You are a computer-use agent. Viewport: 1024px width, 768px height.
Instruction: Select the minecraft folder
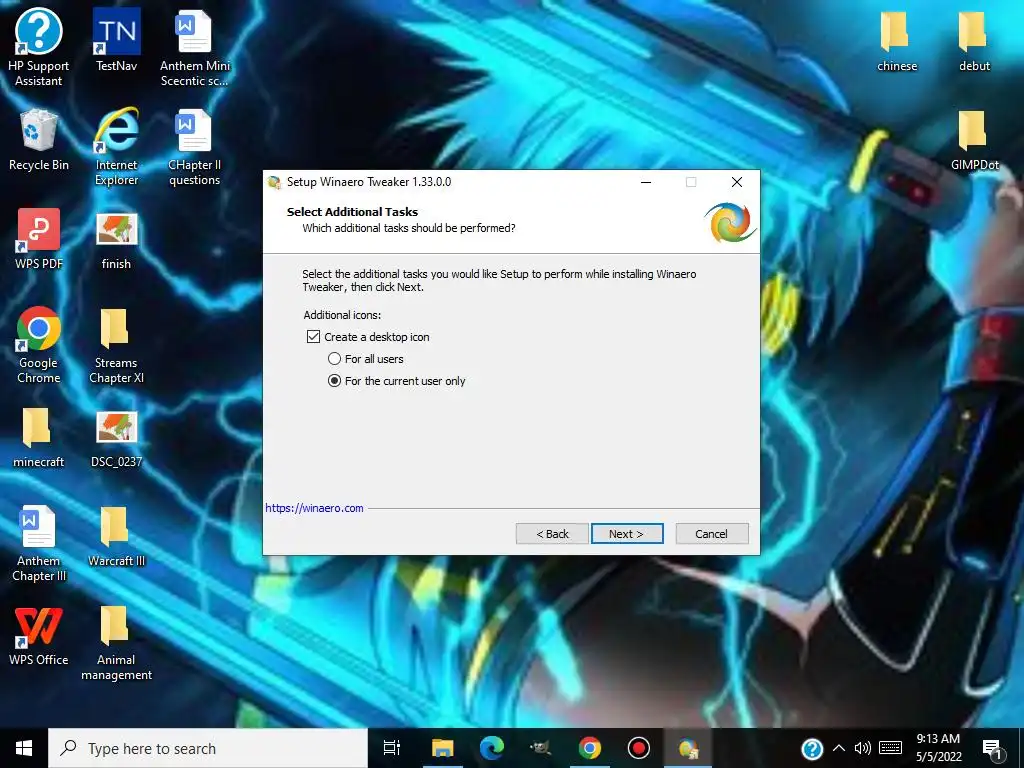(39, 438)
